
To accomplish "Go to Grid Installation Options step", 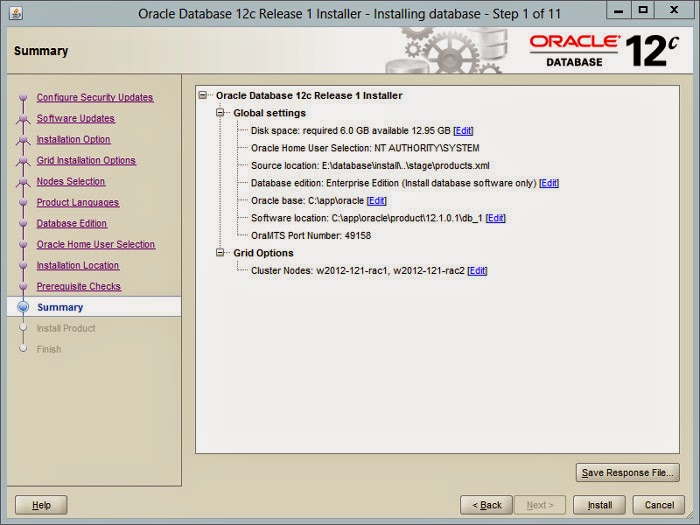I will click(86, 160).
